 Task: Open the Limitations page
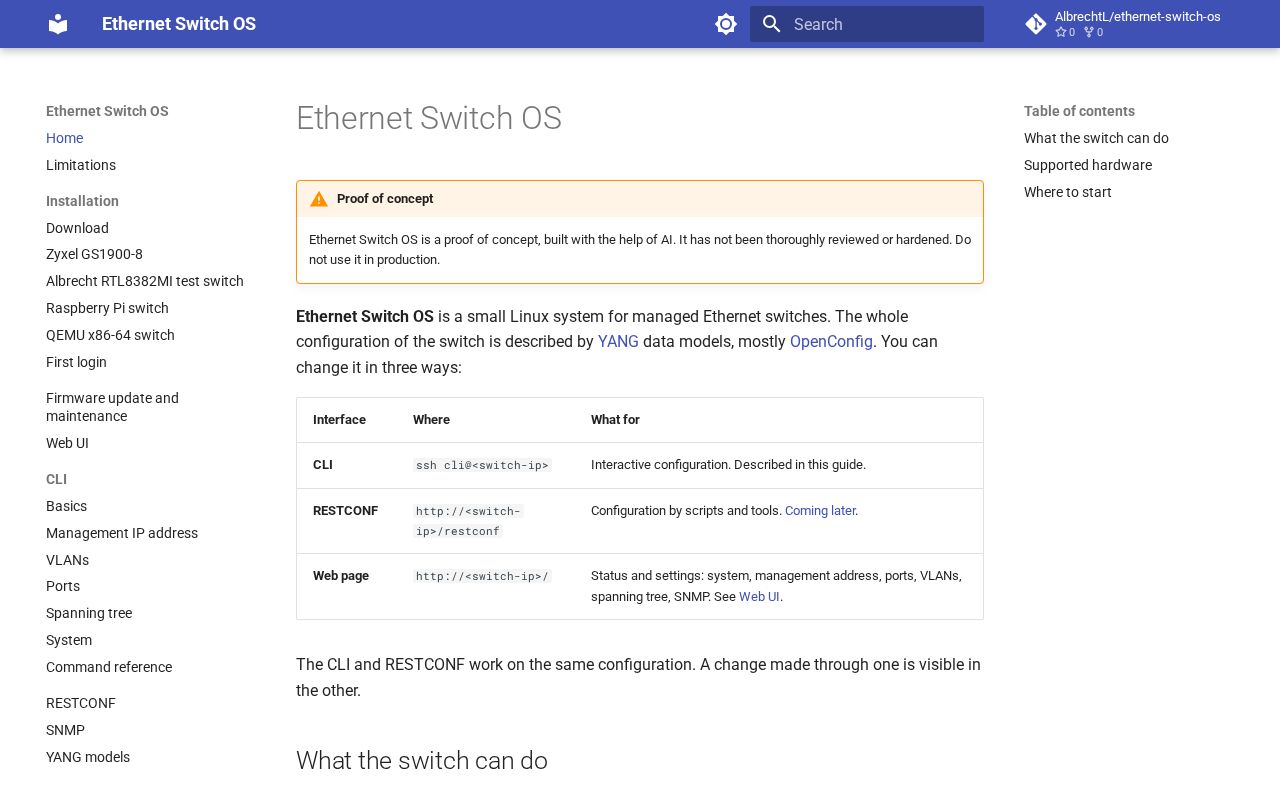(x=81, y=165)
